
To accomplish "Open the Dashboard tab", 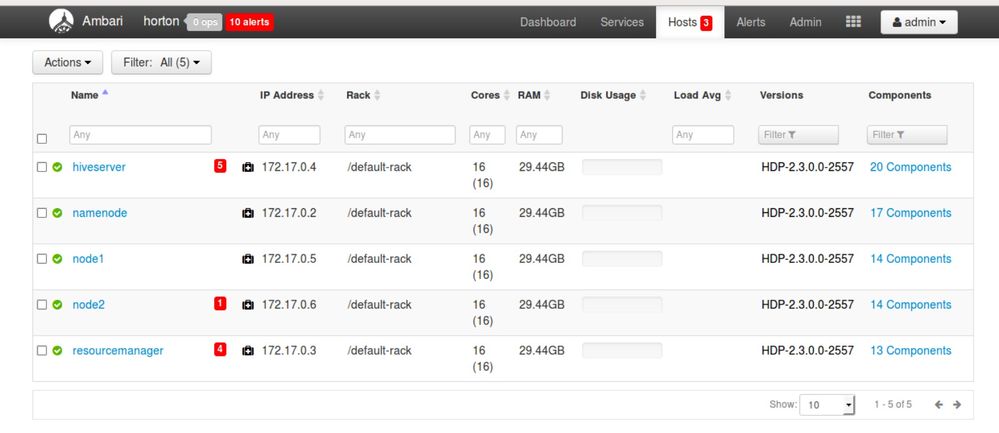I will point(548,22).
